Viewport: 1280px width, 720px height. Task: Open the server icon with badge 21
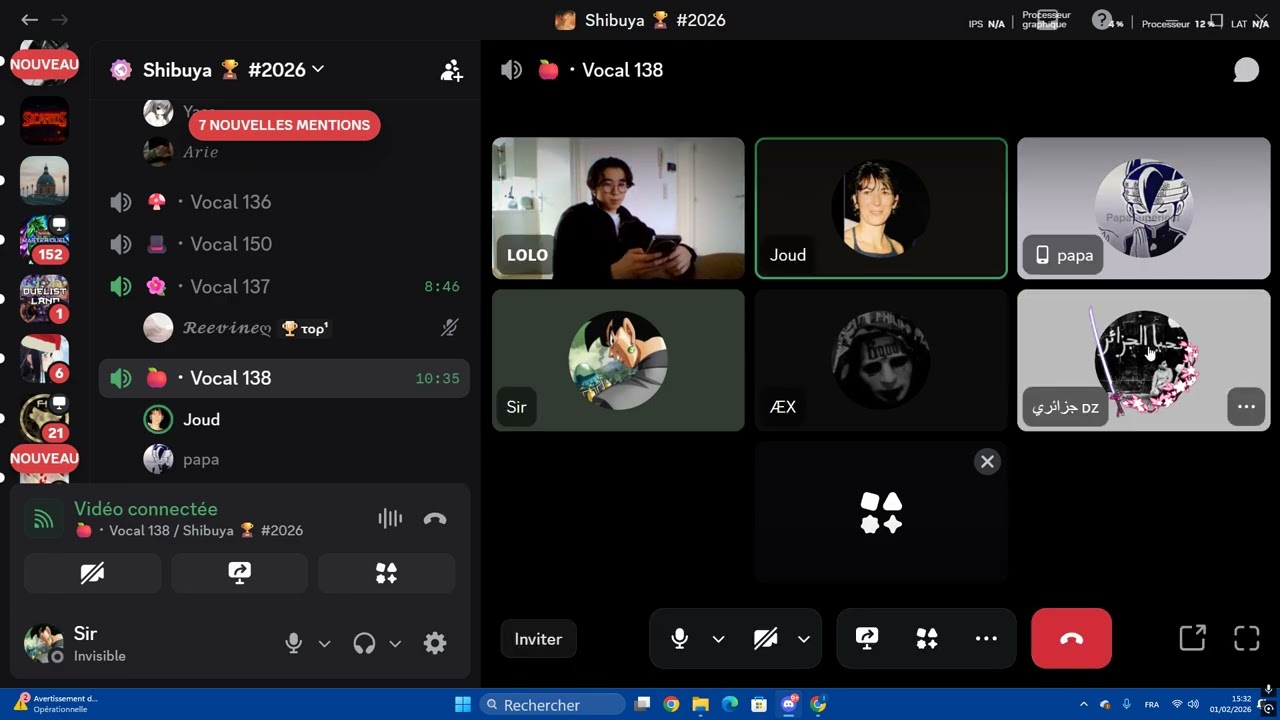45,418
